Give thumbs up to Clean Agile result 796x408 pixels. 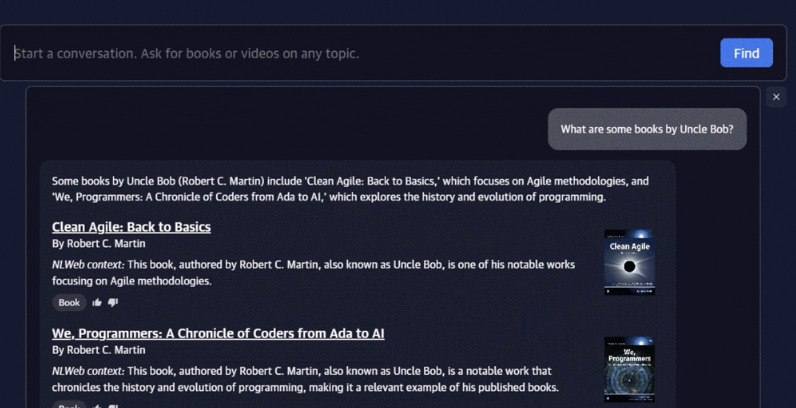pyautogui.click(x=96, y=303)
